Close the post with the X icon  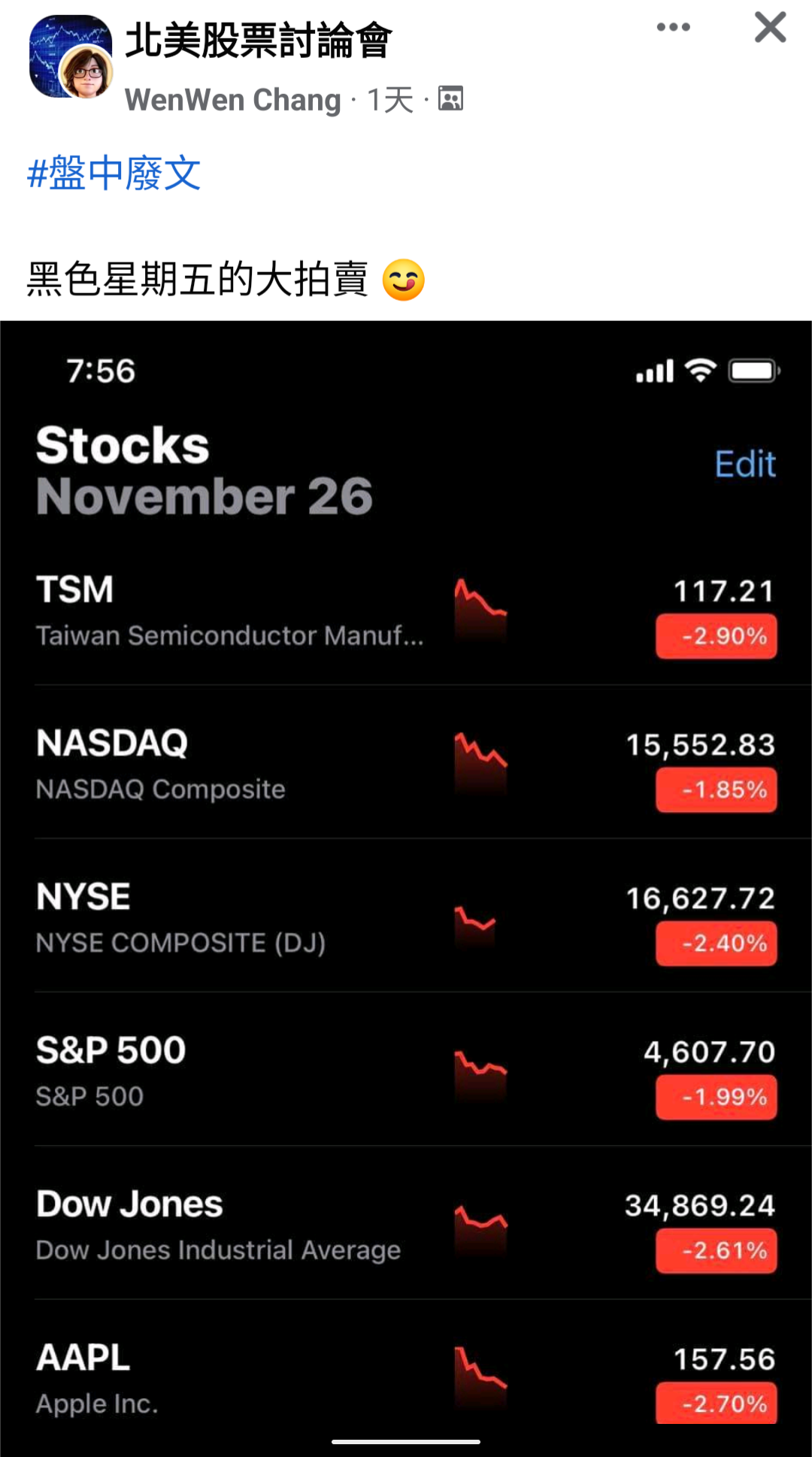click(771, 28)
